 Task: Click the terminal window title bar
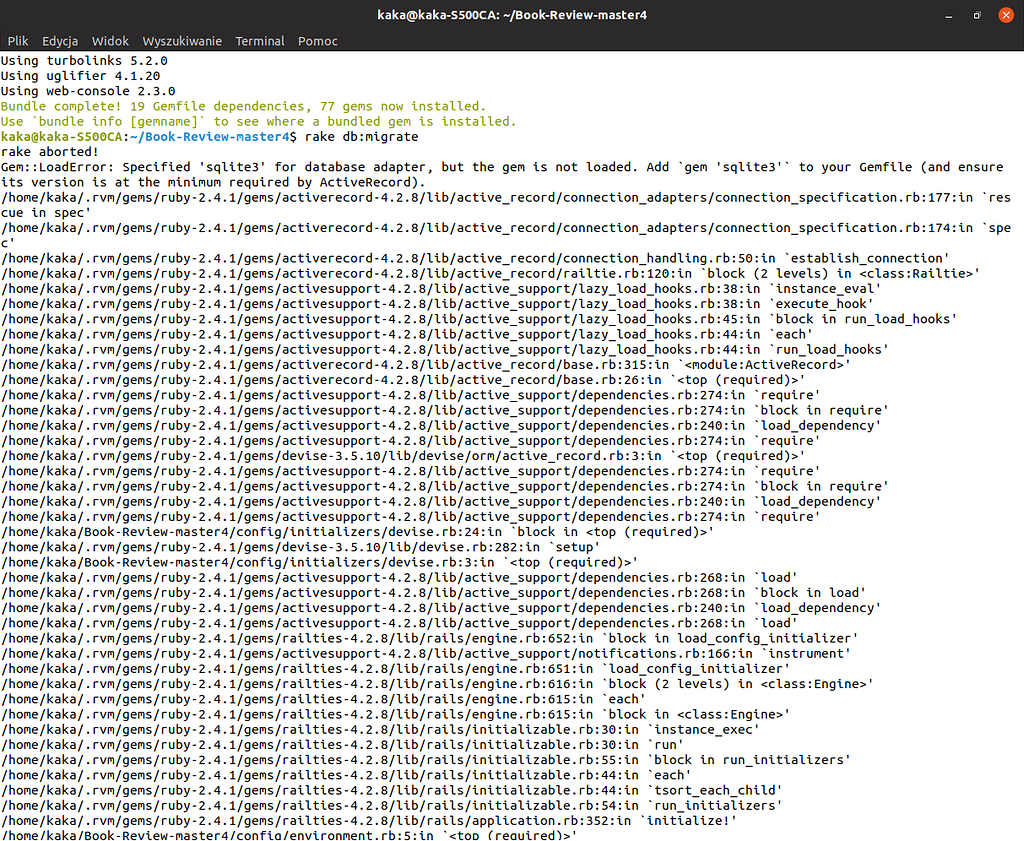(512, 15)
